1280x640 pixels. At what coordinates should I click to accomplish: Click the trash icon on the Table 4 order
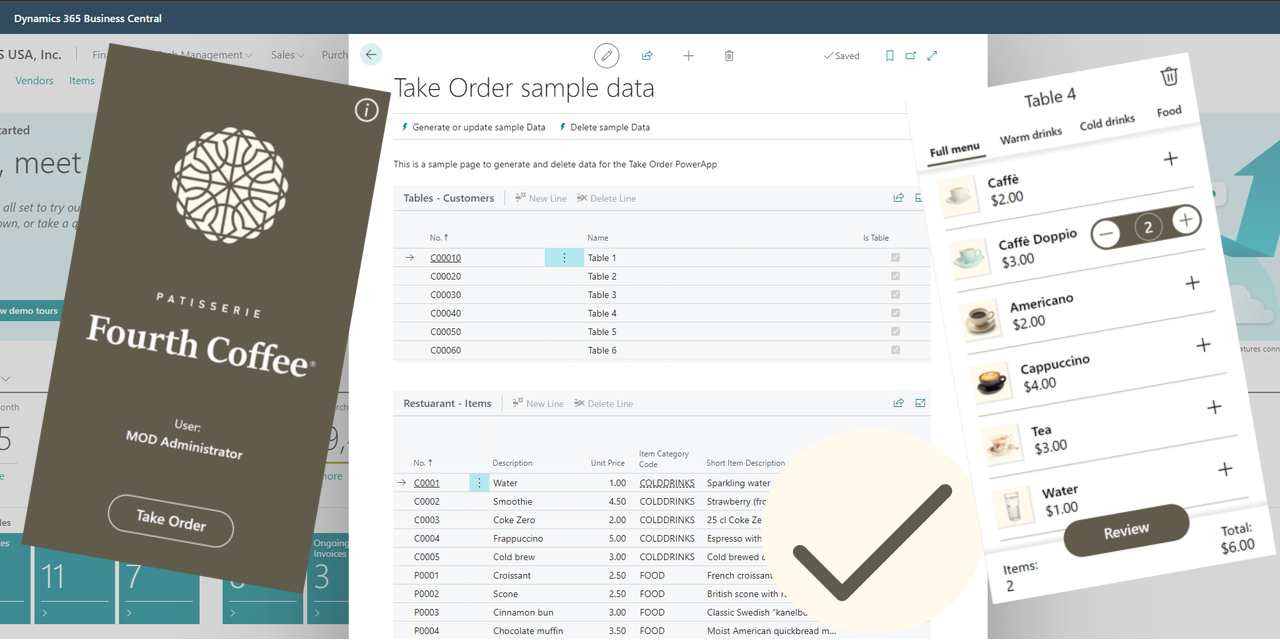pyautogui.click(x=1168, y=77)
